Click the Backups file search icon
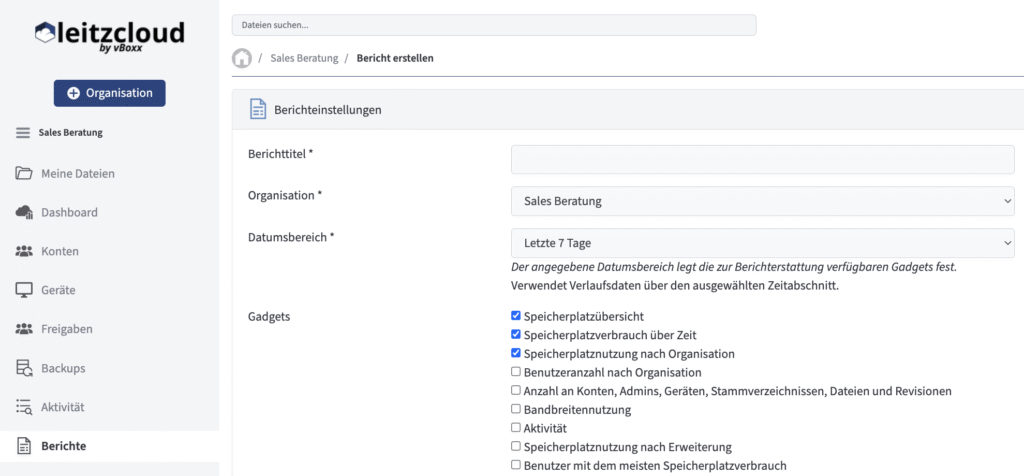 [x=24, y=368]
